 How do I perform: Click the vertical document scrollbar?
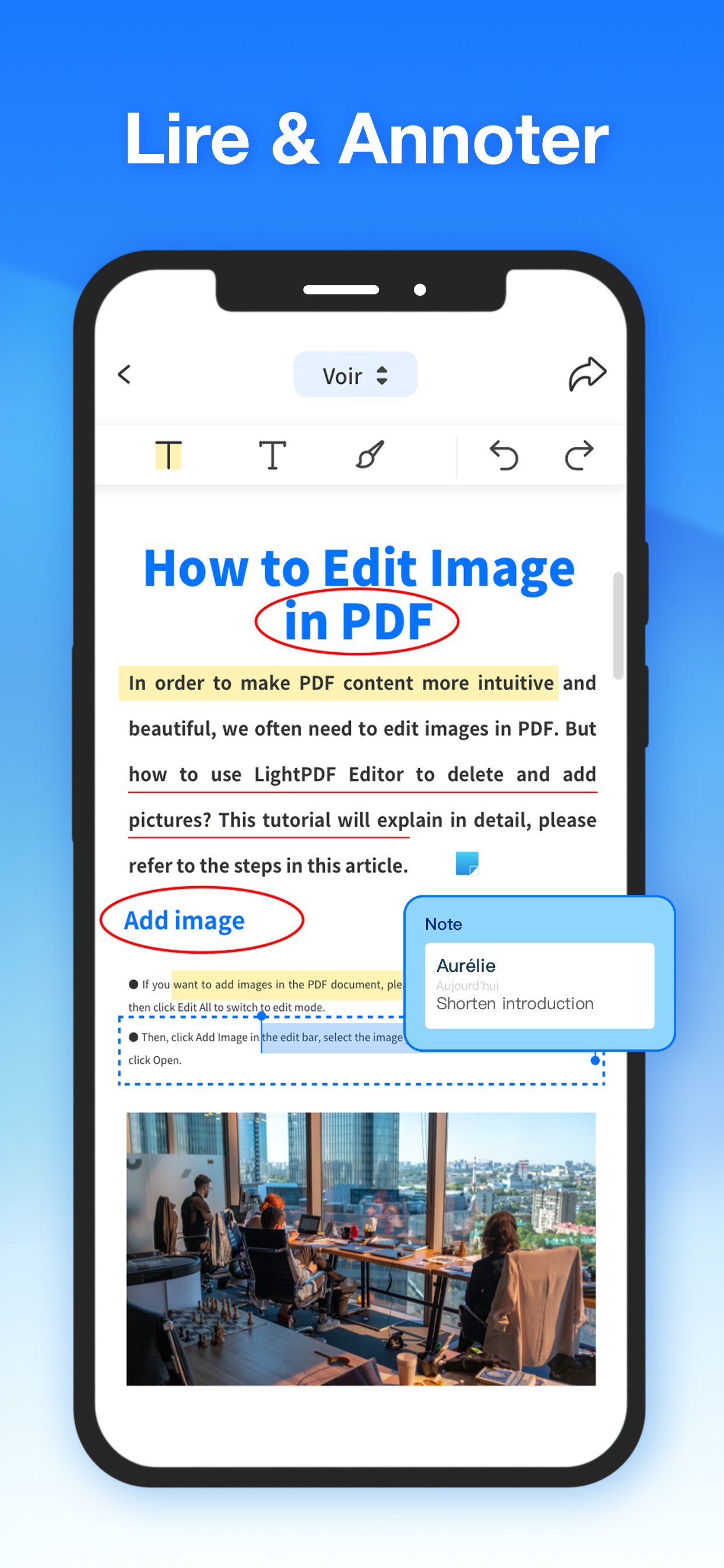coord(618,625)
